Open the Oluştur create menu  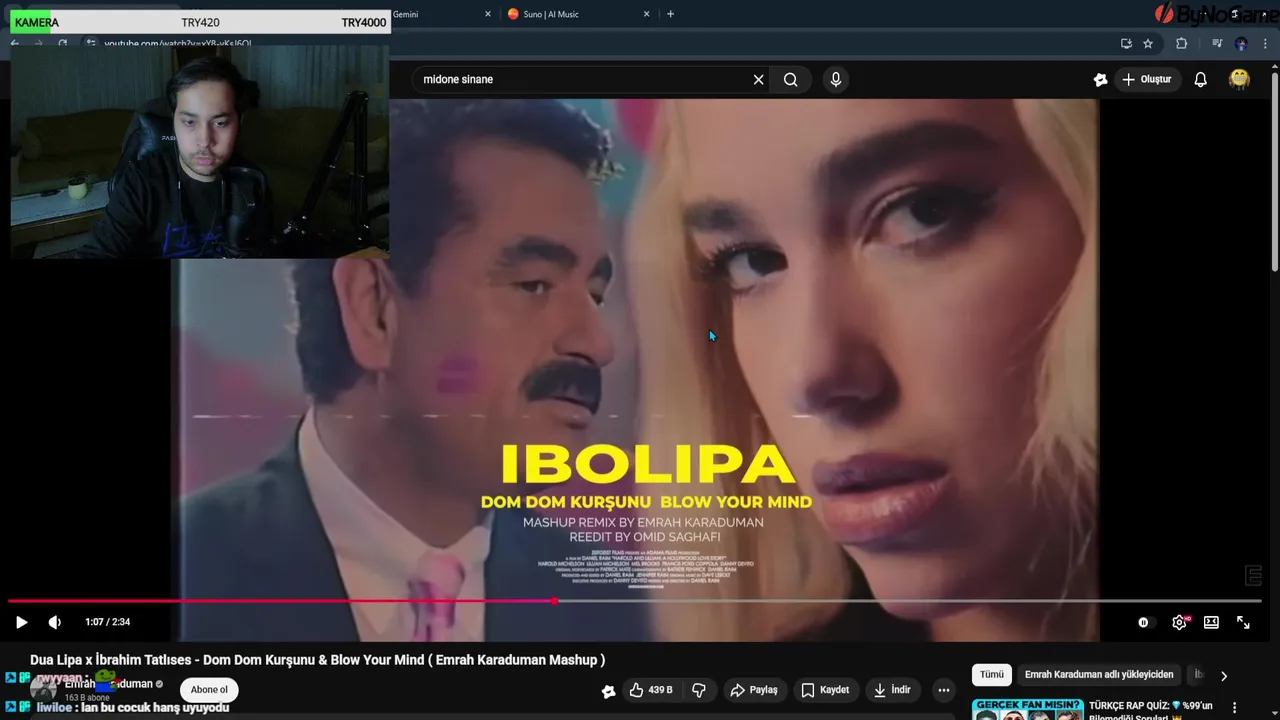[x=1146, y=79]
